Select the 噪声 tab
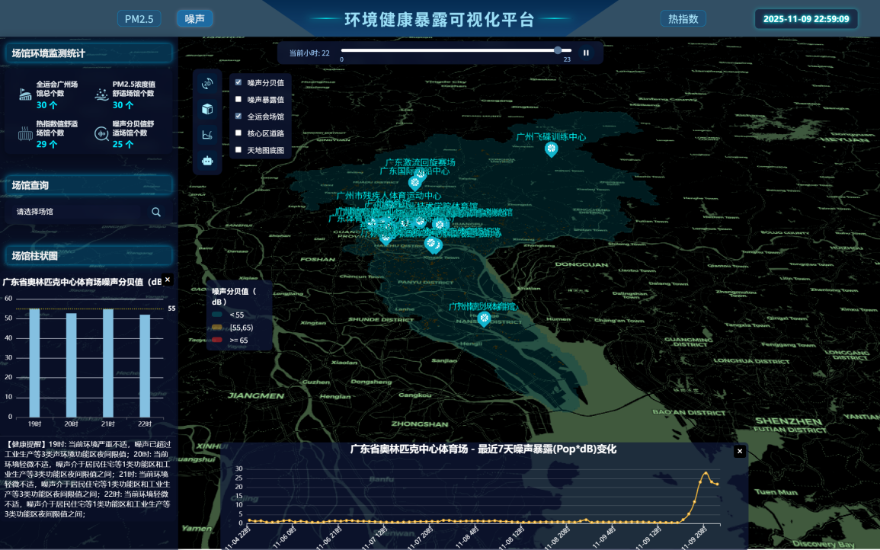The width and height of the screenshot is (880, 550). pos(195,19)
